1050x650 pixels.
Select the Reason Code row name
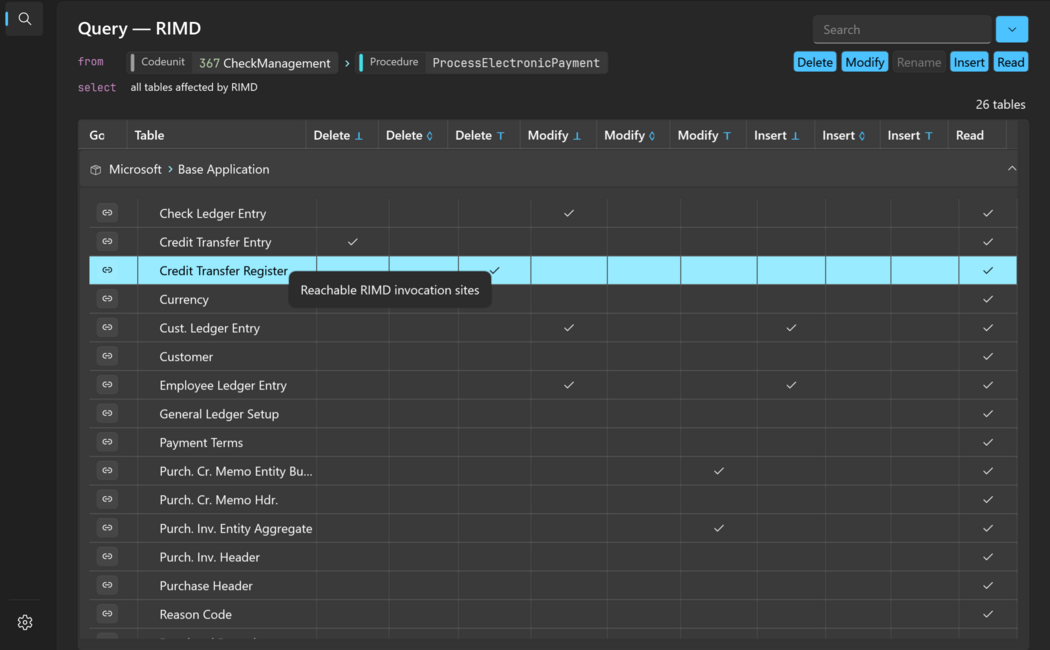tap(195, 615)
